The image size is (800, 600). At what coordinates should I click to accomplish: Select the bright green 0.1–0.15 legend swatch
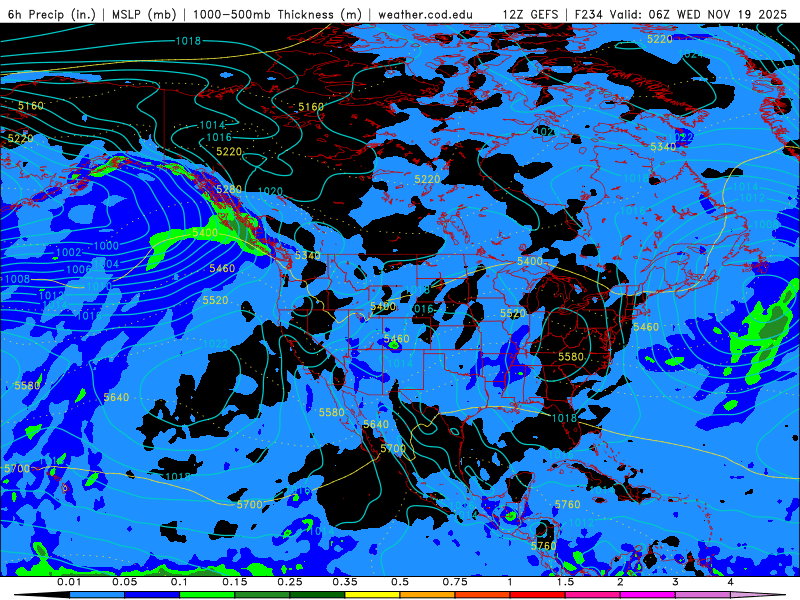(x=207, y=595)
